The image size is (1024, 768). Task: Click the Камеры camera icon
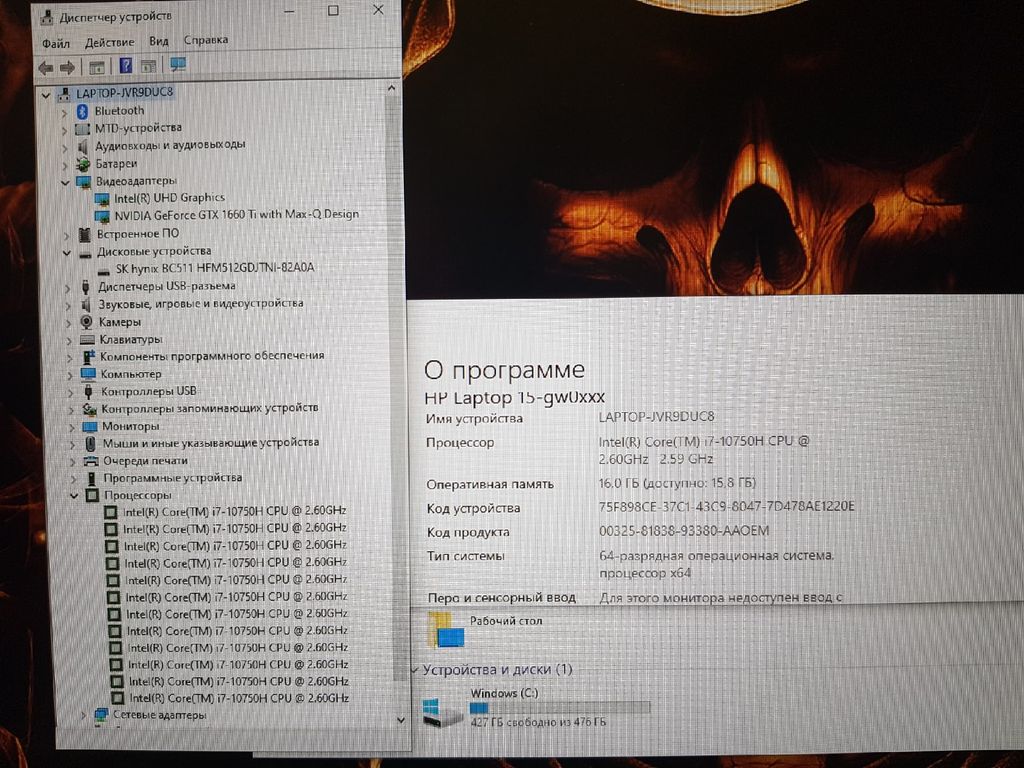coord(86,322)
